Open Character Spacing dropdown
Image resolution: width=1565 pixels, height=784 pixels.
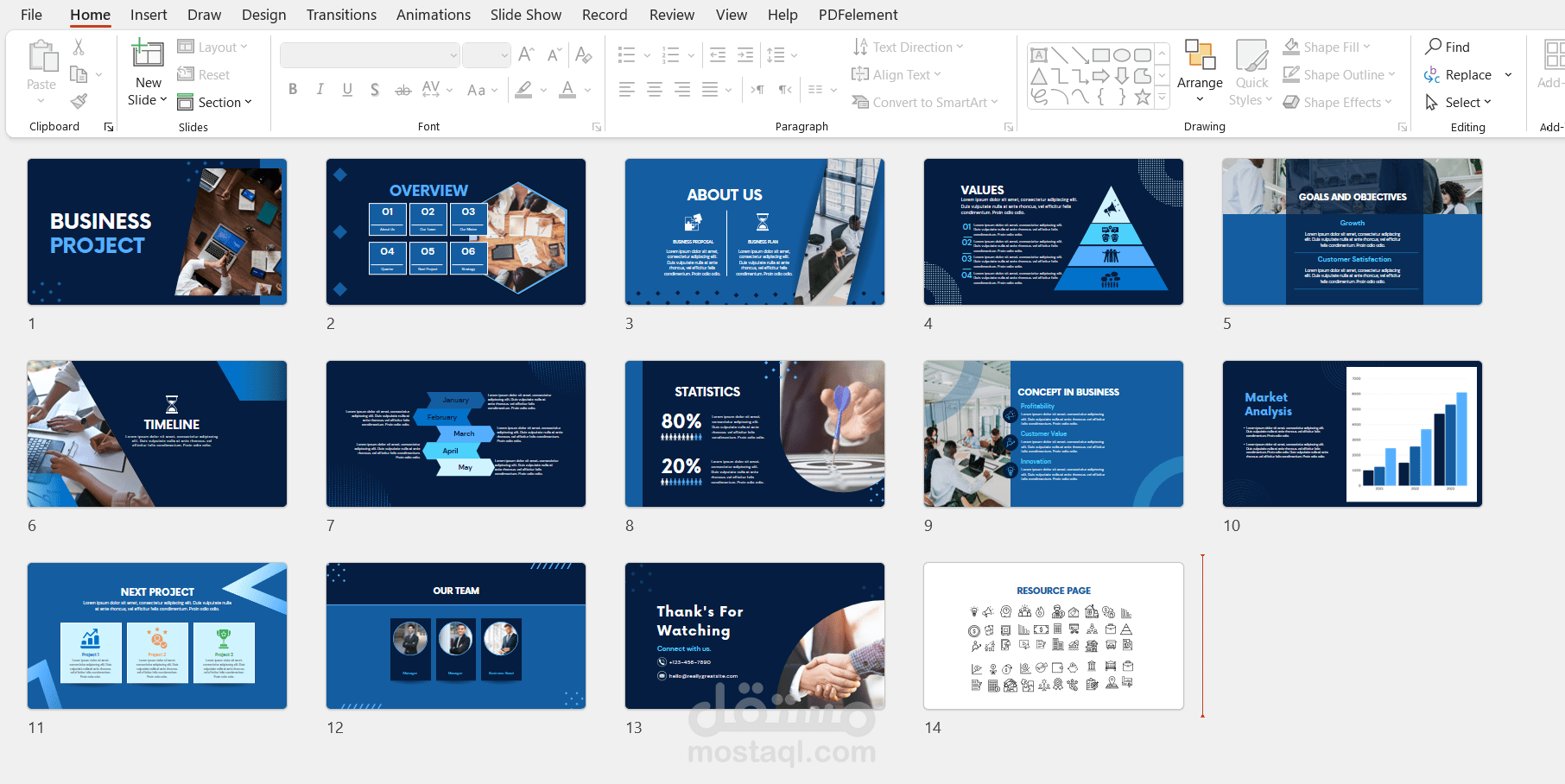coord(437,89)
